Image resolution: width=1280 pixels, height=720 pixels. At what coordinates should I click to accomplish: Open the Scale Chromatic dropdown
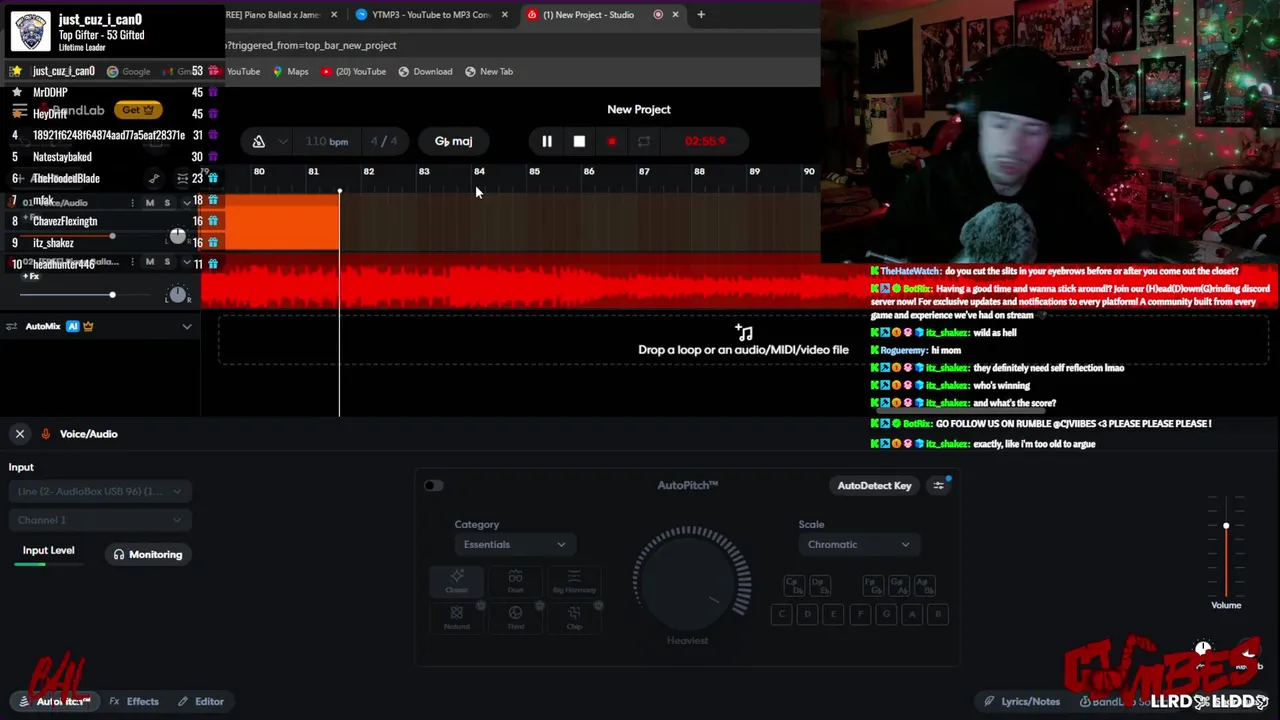pyautogui.click(x=859, y=545)
